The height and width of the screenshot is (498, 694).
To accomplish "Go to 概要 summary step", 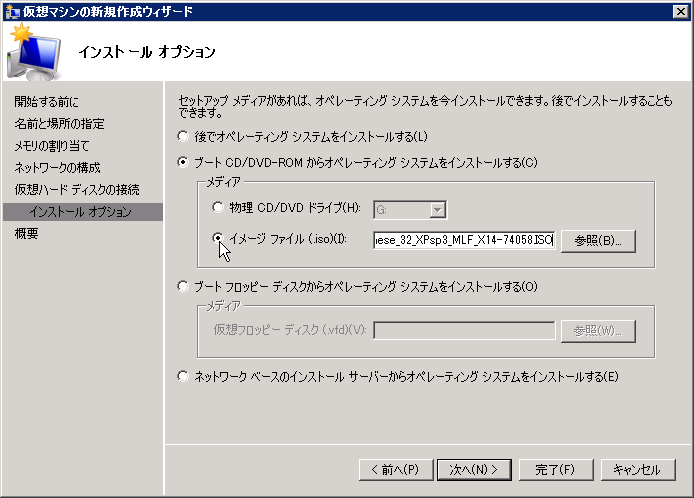I will coord(27,233).
